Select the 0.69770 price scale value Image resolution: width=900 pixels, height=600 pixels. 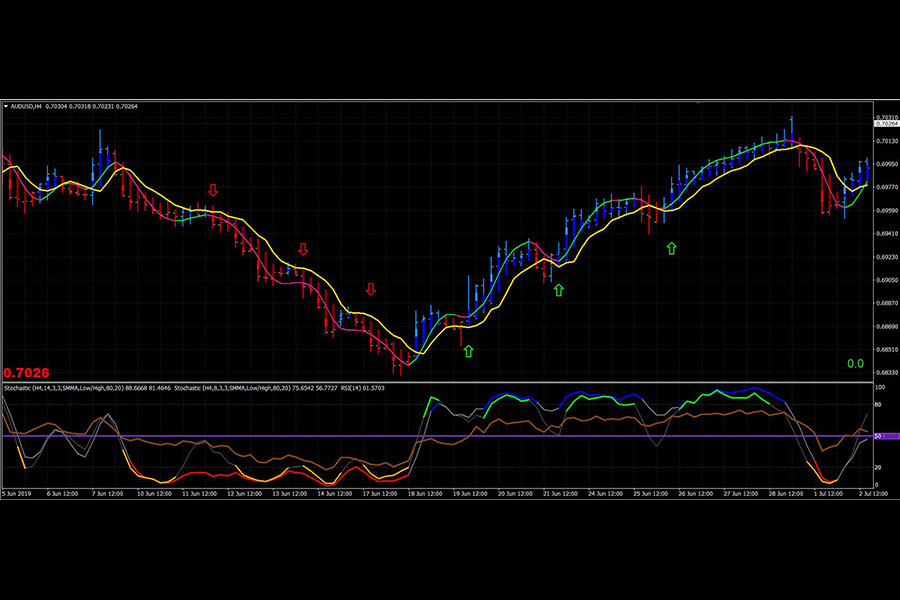(887, 187)
